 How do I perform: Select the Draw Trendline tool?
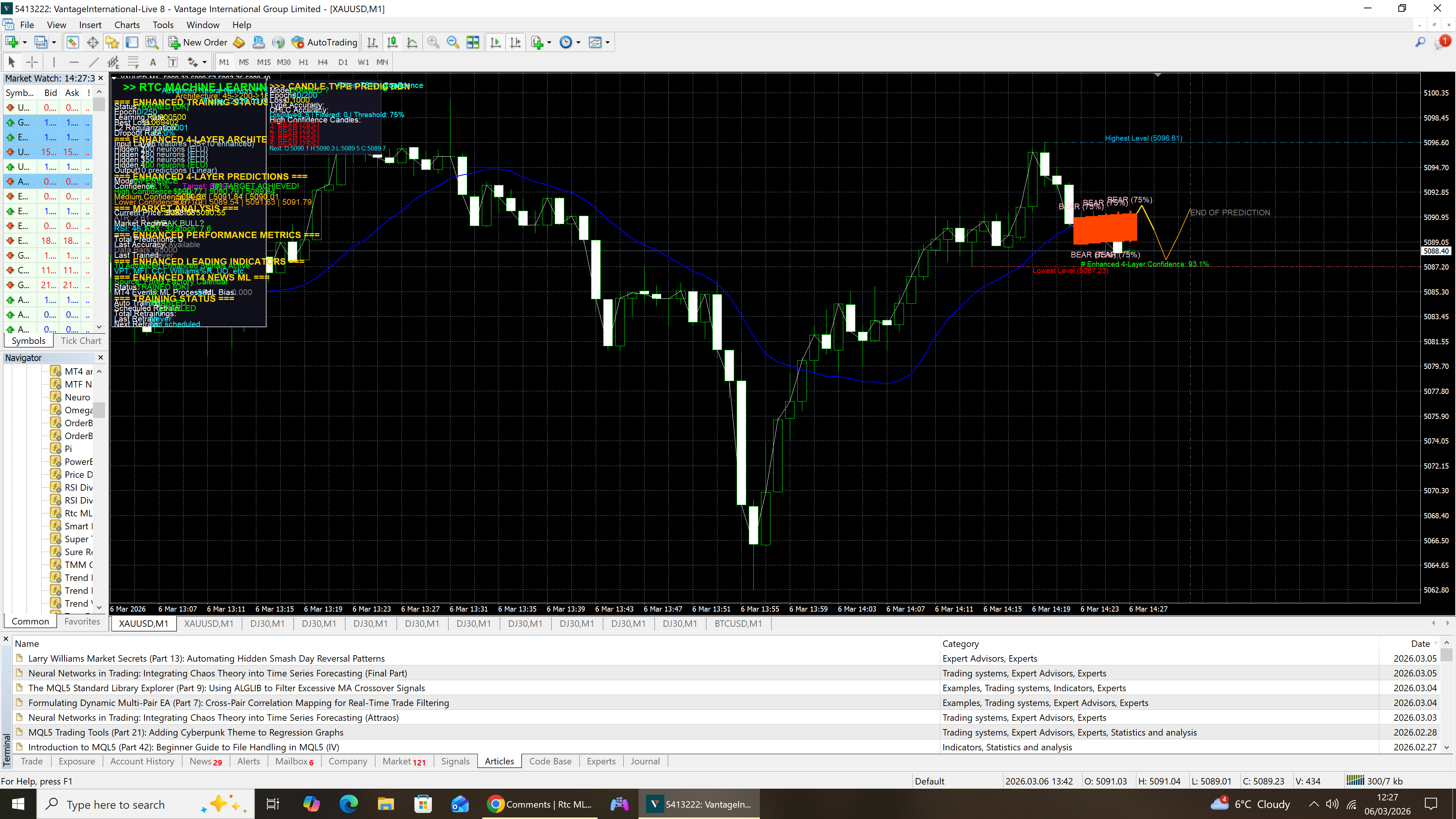94,62
